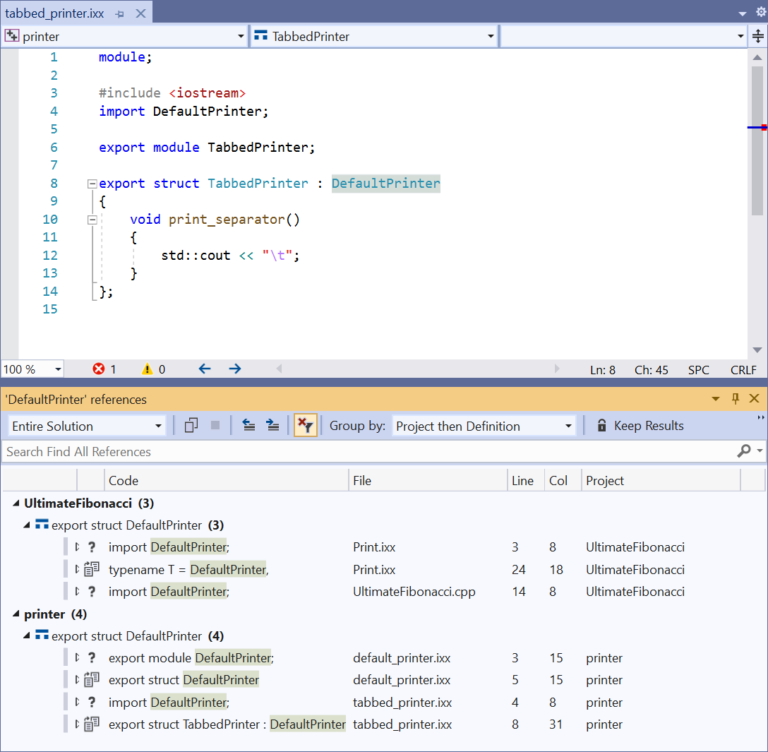
Task: Navigate backward with the left blue arrow
Action: coord(205,369)
